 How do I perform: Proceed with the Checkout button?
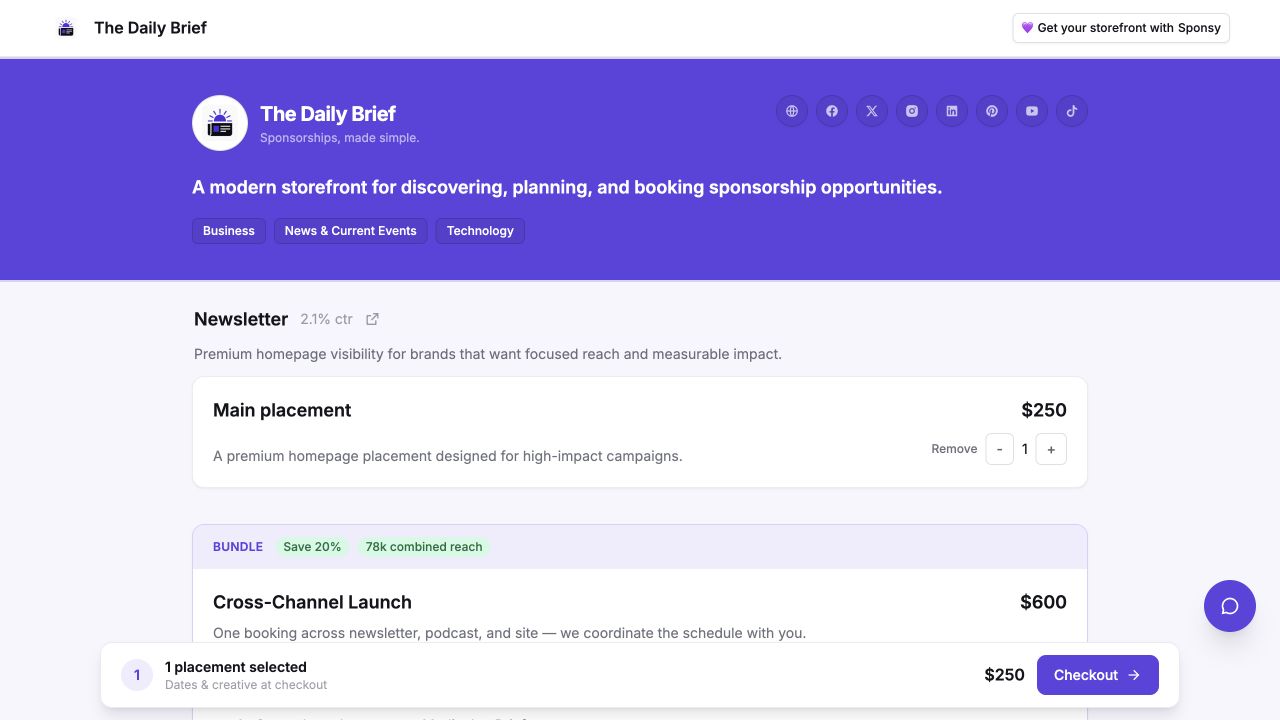pyautogui.click(x=1098, y=675)
